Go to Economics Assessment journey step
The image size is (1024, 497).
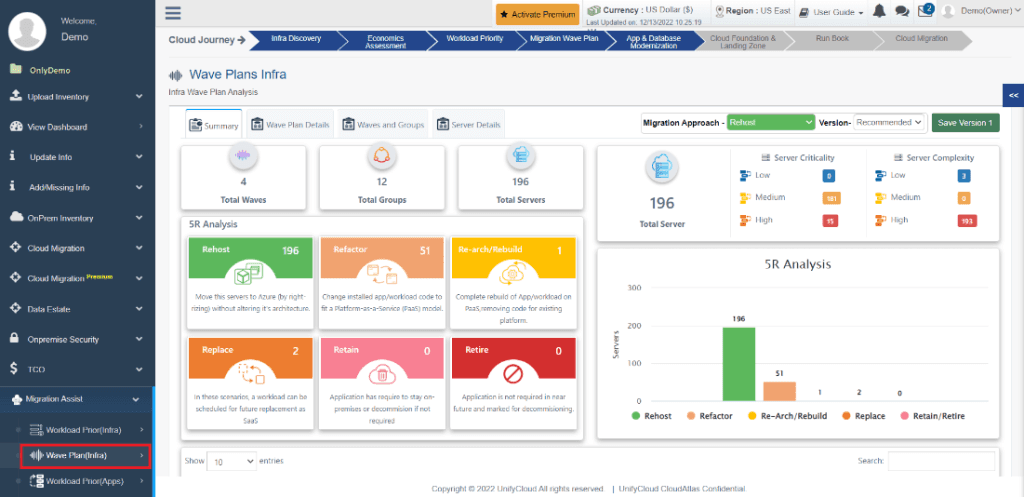tap(385, 42)
